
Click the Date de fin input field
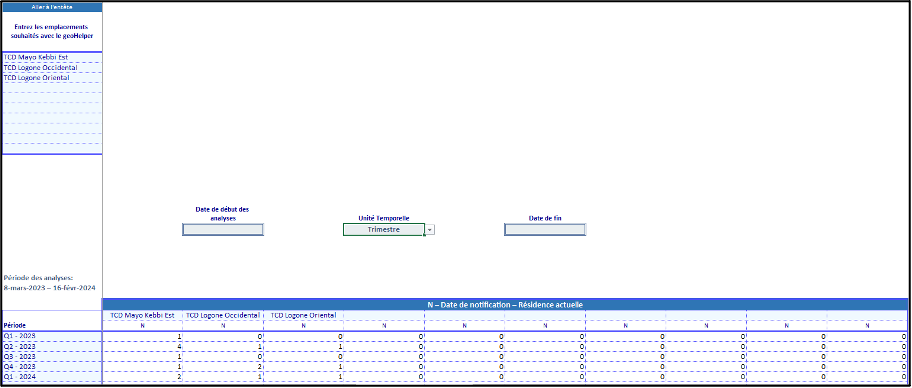click(545, 230)
